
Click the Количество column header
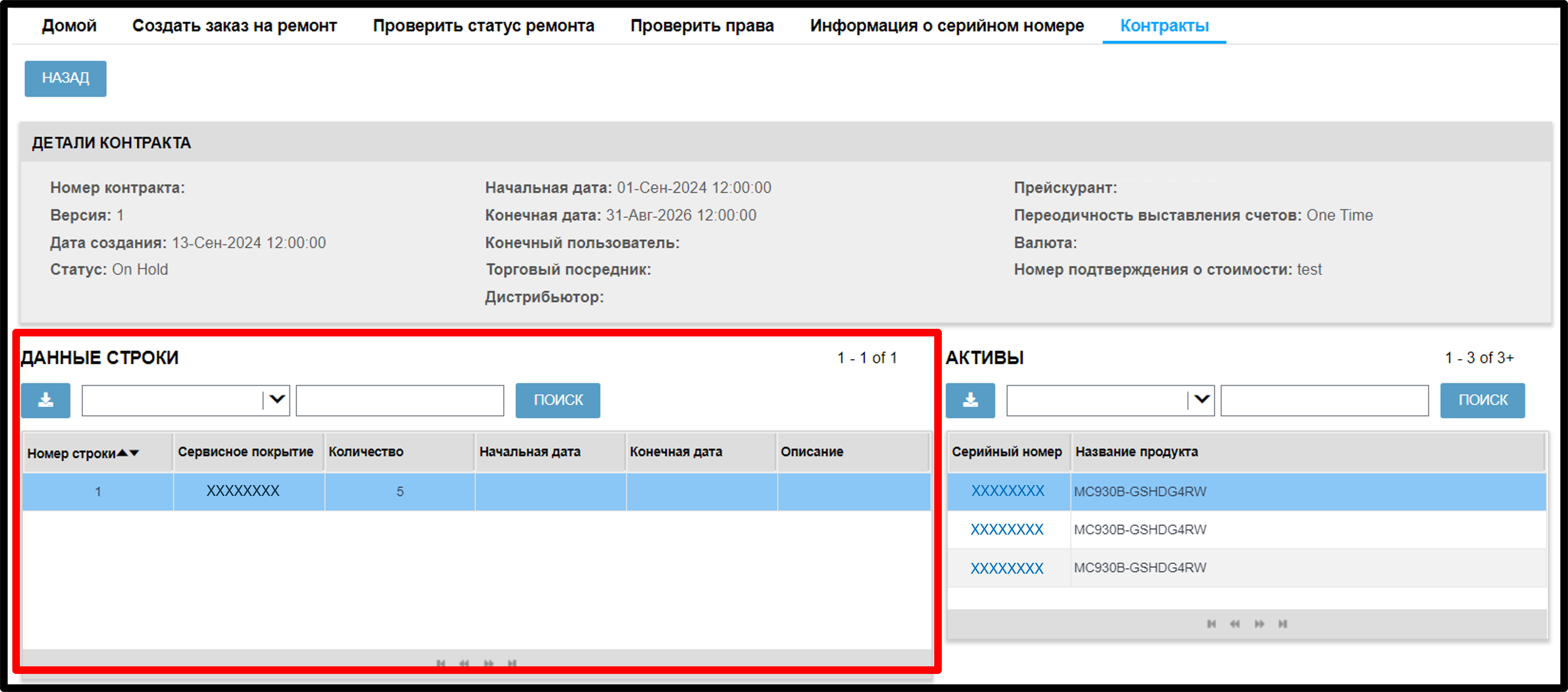coord(399,452)
